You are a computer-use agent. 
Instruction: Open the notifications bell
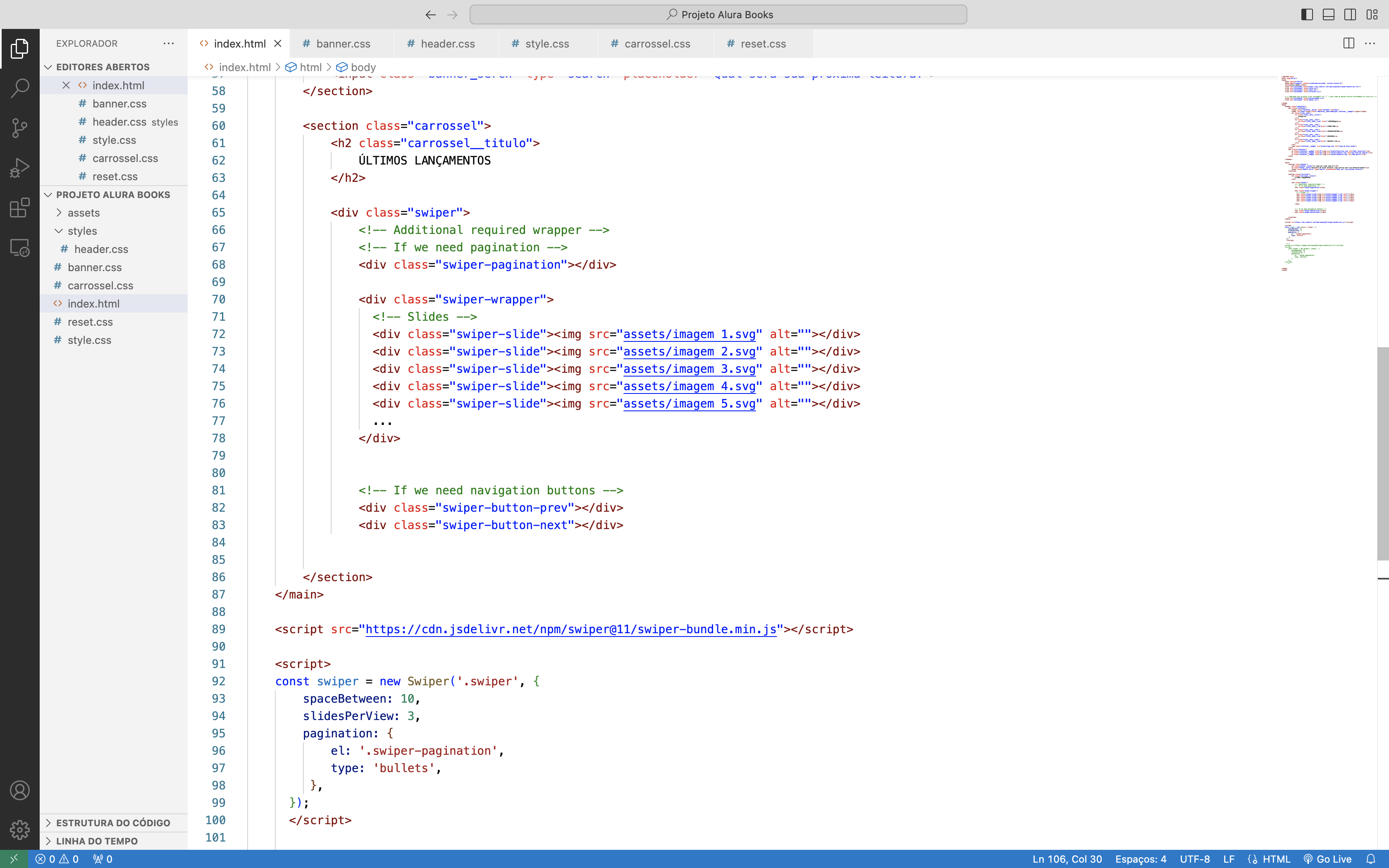click(x=1371, y=859)
